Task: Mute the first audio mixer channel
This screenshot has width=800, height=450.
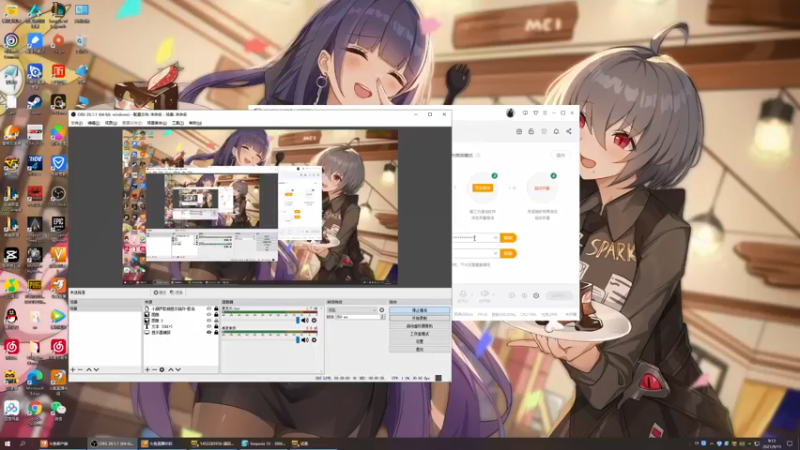Action: (305, 320)
